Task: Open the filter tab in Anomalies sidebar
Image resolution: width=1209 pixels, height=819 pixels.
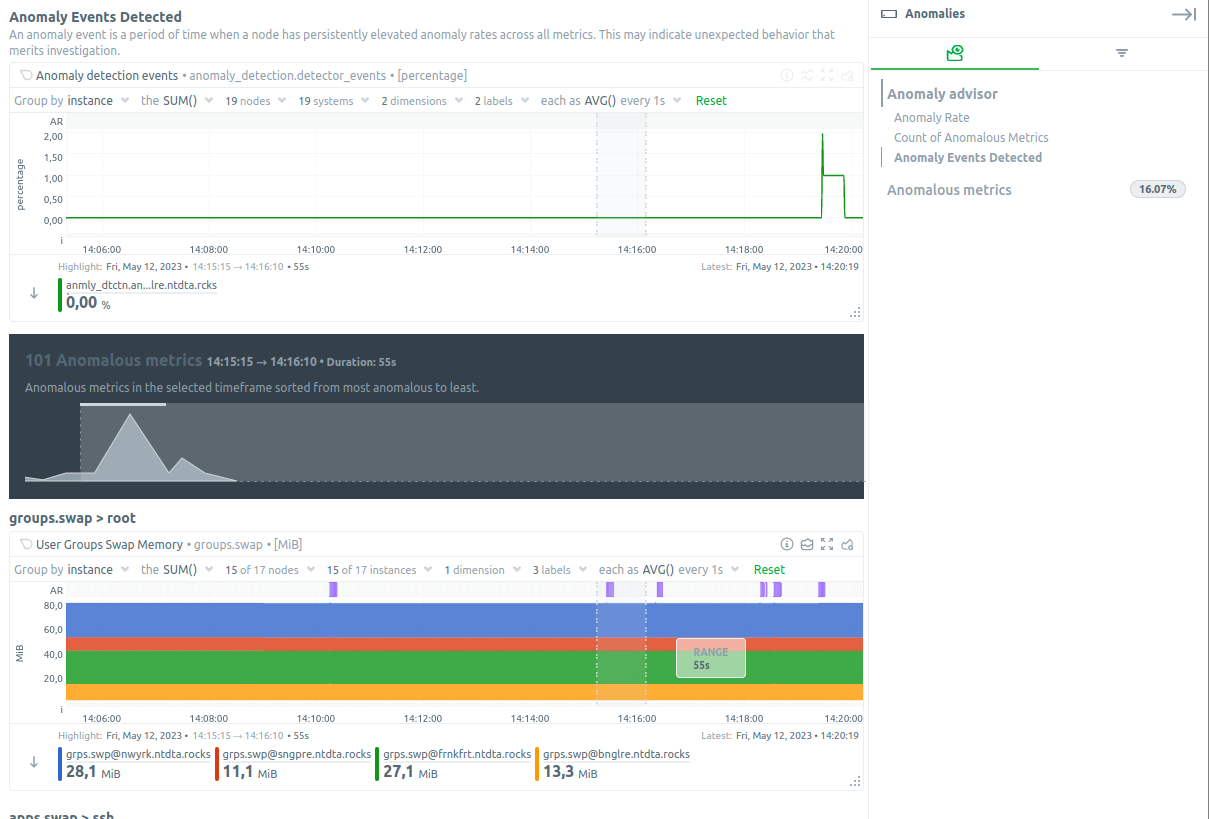Action: tap(1121, 52)
